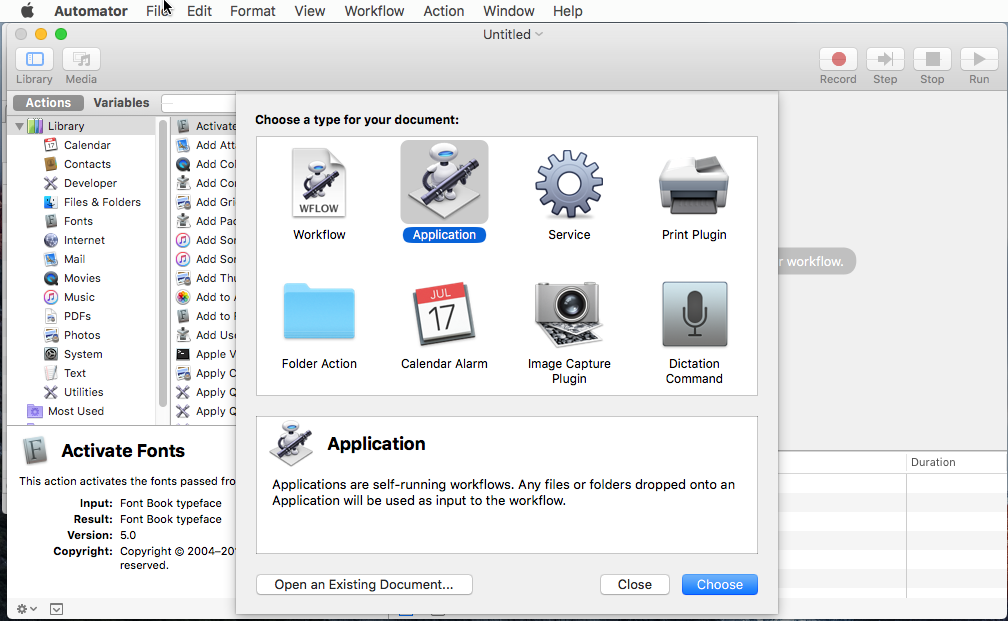
Task: Select the Calendar Alarm icon
Action: 444,314
